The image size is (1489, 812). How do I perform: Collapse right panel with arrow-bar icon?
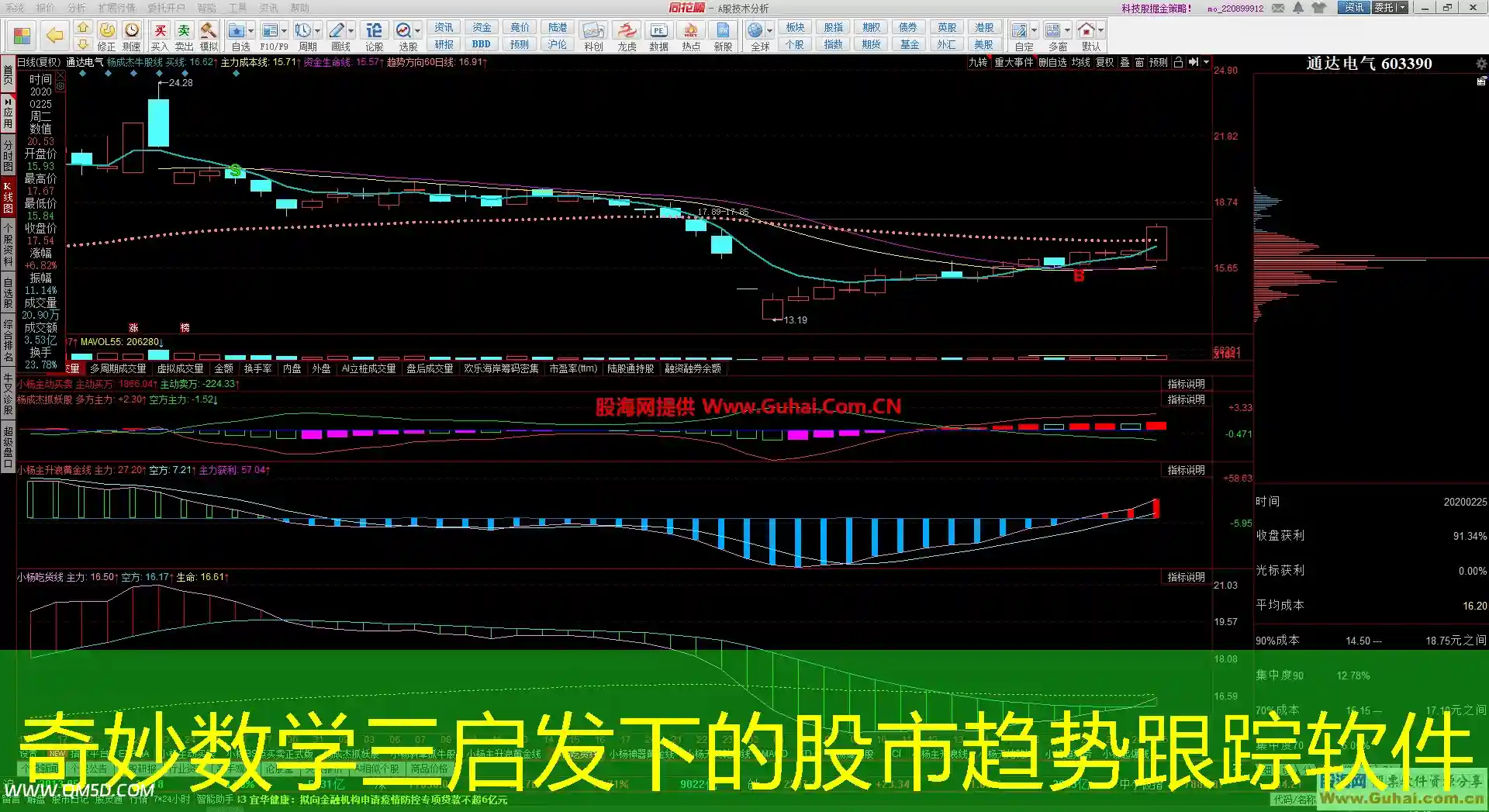pos(1194,62)
